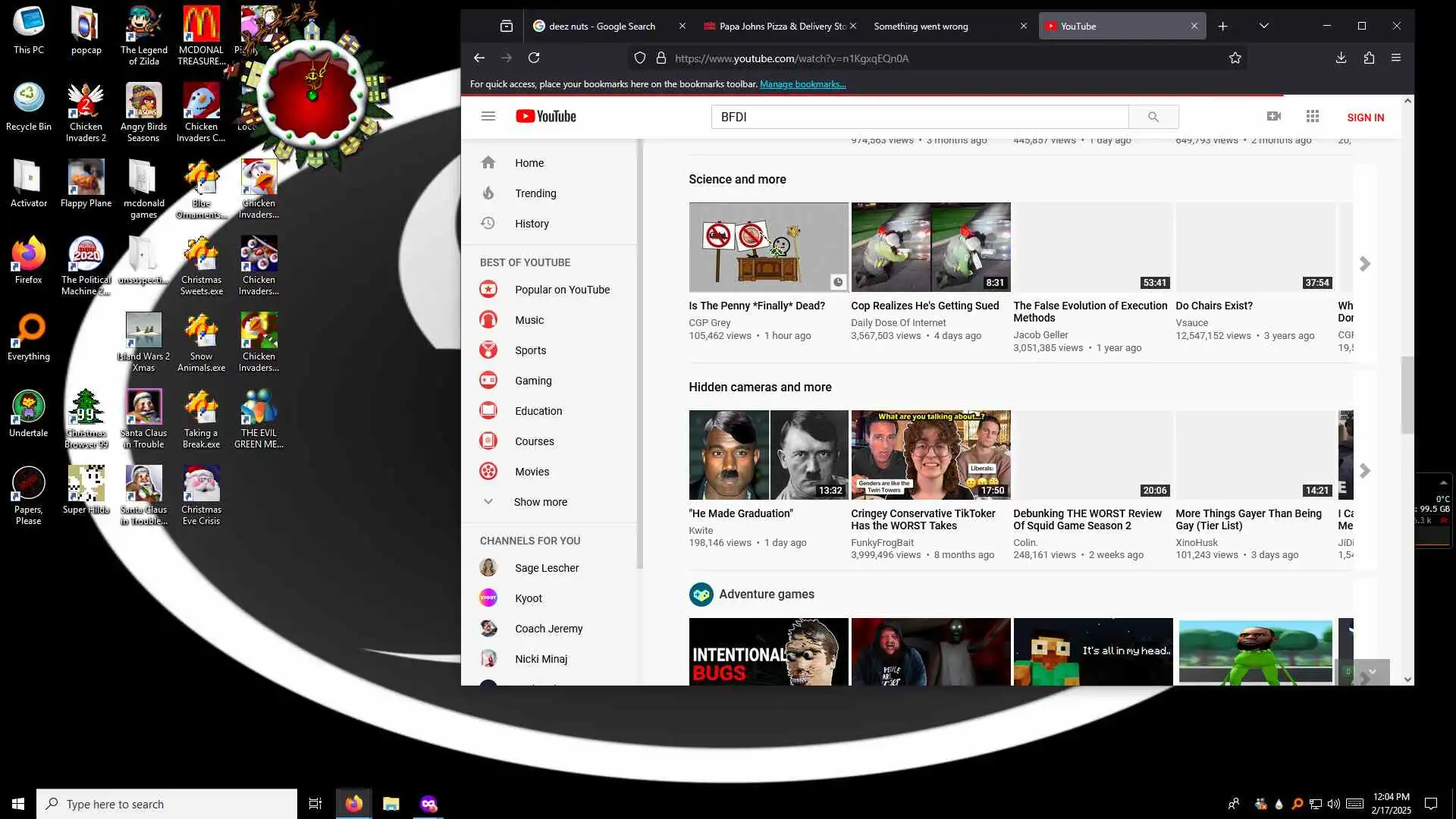Show next Science and more videos

1364,264
